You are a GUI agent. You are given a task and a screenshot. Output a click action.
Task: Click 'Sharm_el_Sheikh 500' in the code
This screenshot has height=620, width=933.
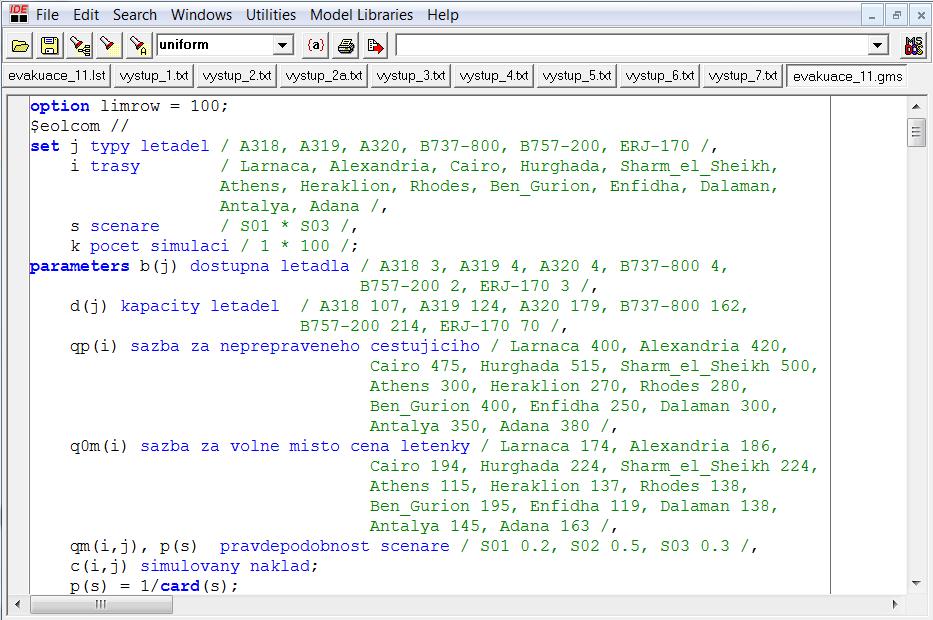pos(715,366)
